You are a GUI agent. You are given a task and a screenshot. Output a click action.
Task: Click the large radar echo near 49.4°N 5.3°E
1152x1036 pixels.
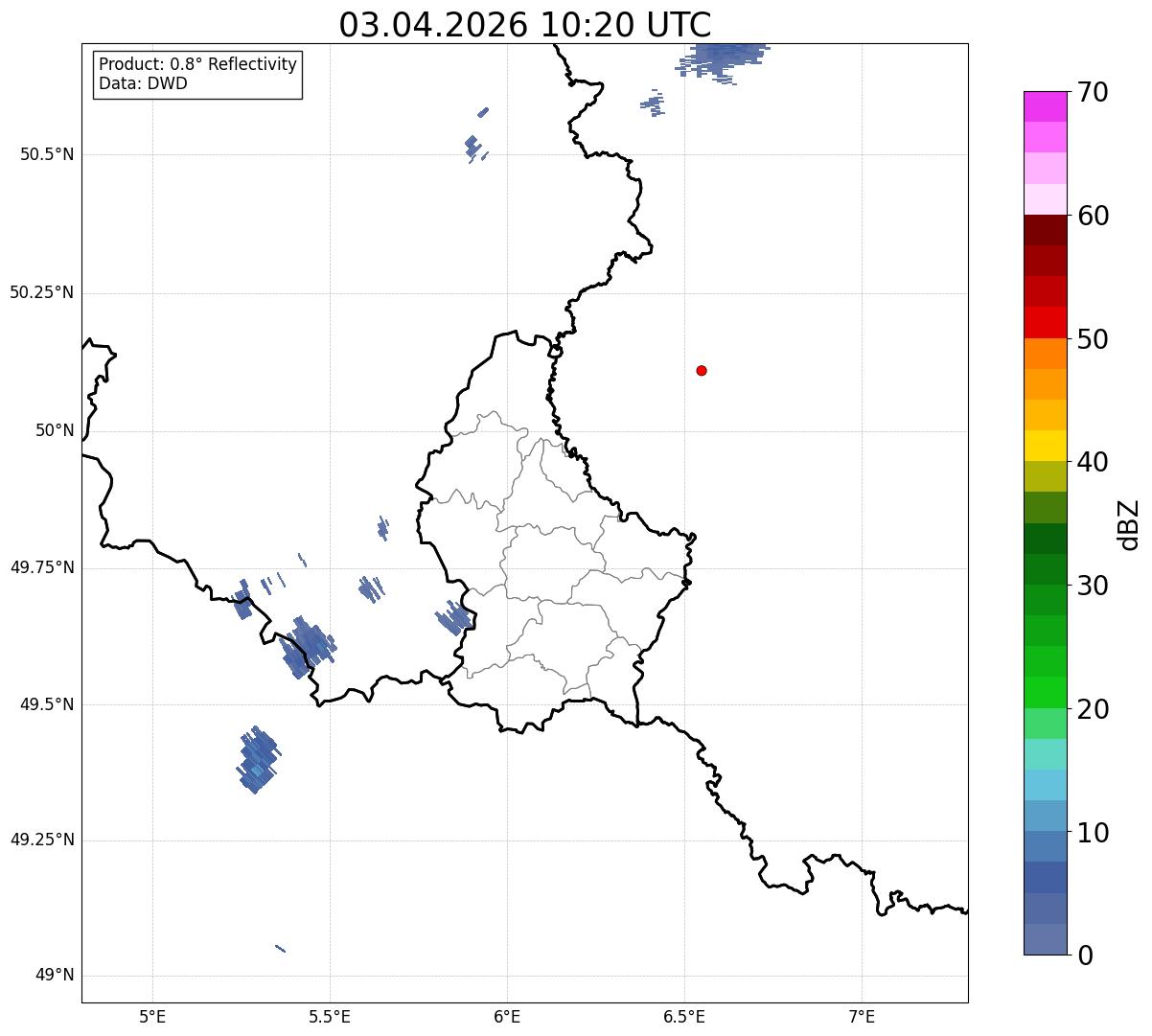tap(257, 759)
